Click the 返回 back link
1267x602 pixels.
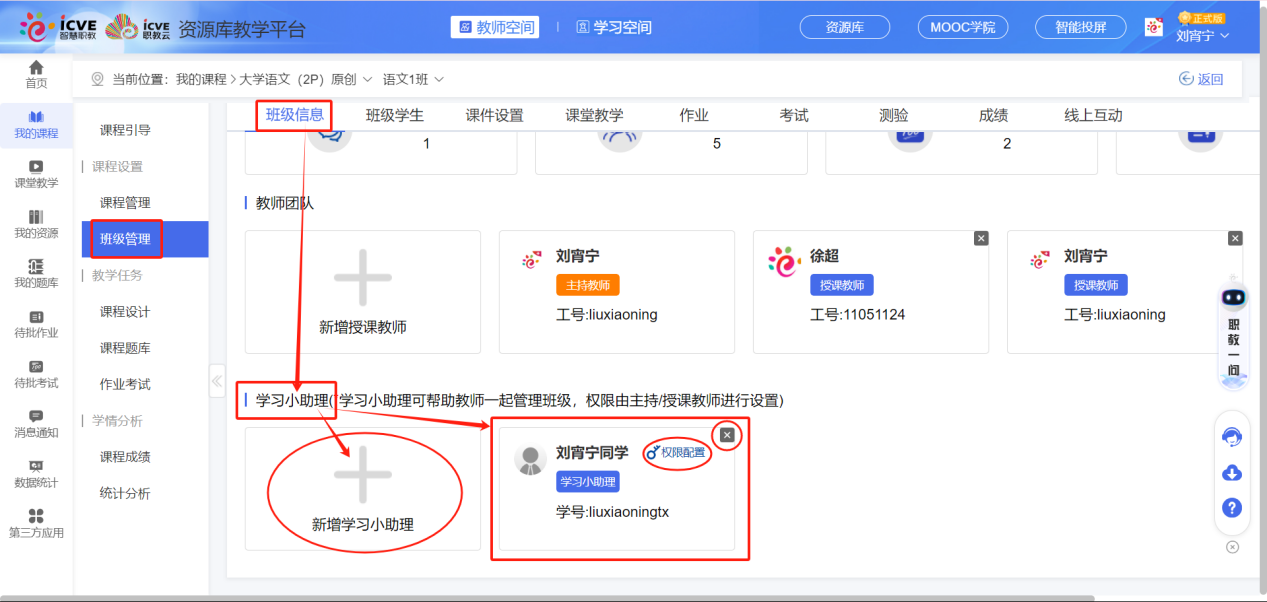point(1199,76)
